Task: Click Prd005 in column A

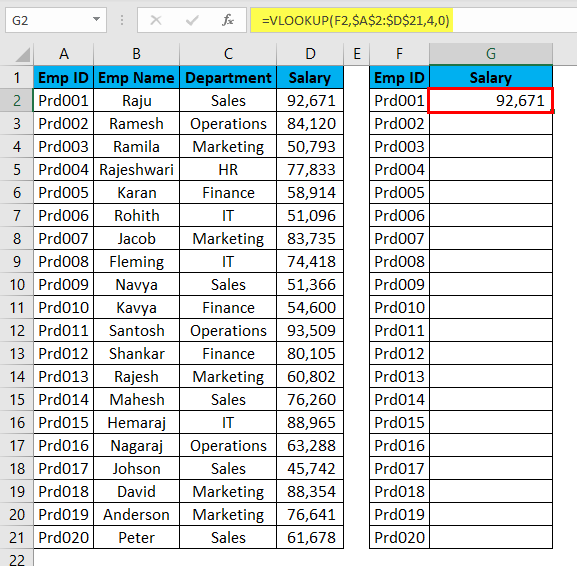Action: coord(64,192)
